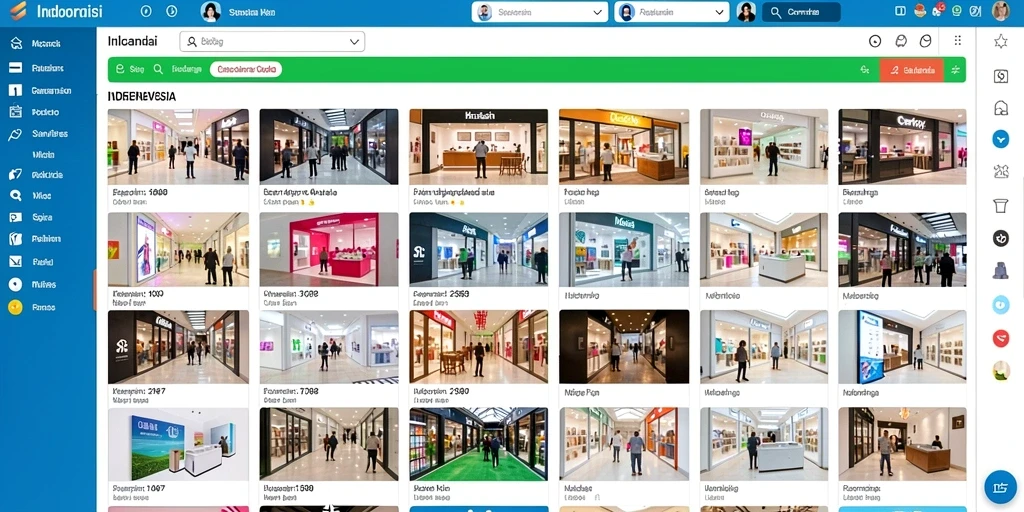
Task: Expand the first header dropdown with male avatar
Action: (540, 12)
